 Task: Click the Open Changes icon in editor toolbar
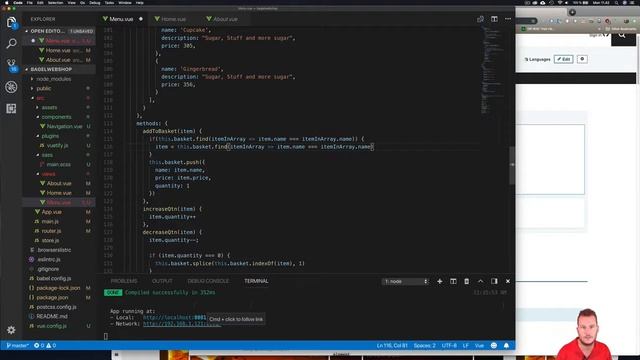[x=480, y=19]
